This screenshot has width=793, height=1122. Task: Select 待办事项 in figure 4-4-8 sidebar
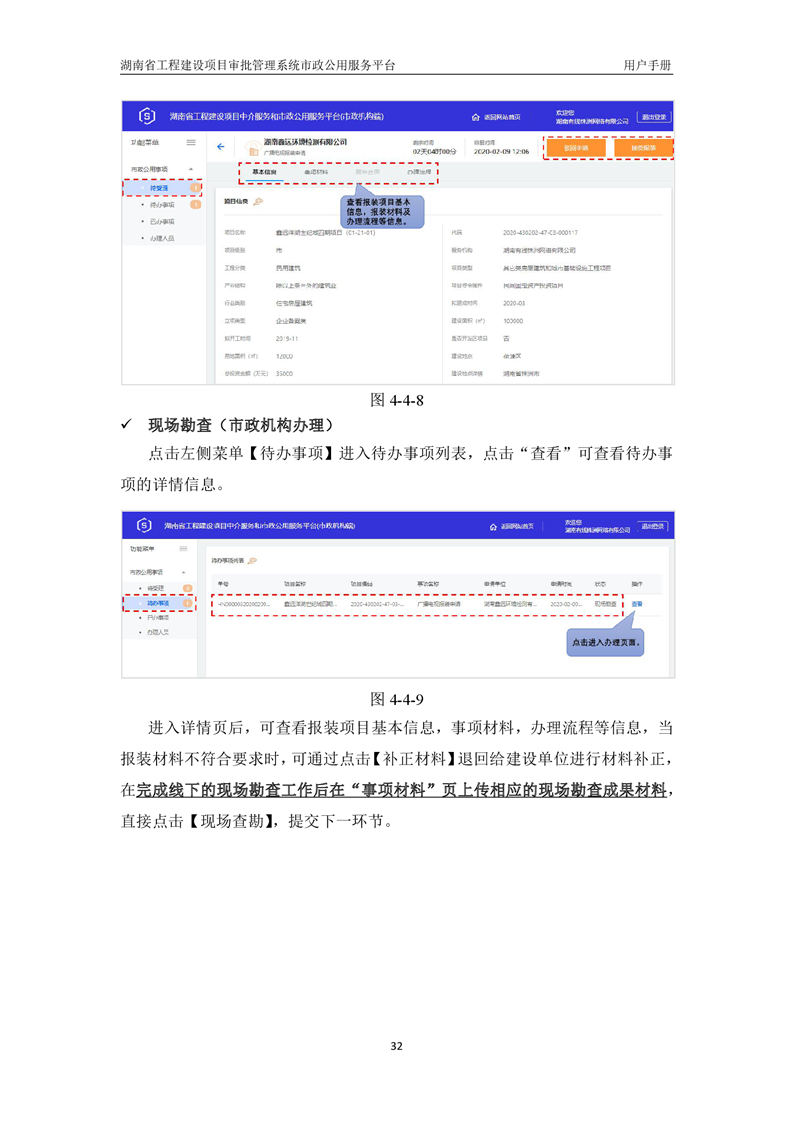(x=162, y=205)
